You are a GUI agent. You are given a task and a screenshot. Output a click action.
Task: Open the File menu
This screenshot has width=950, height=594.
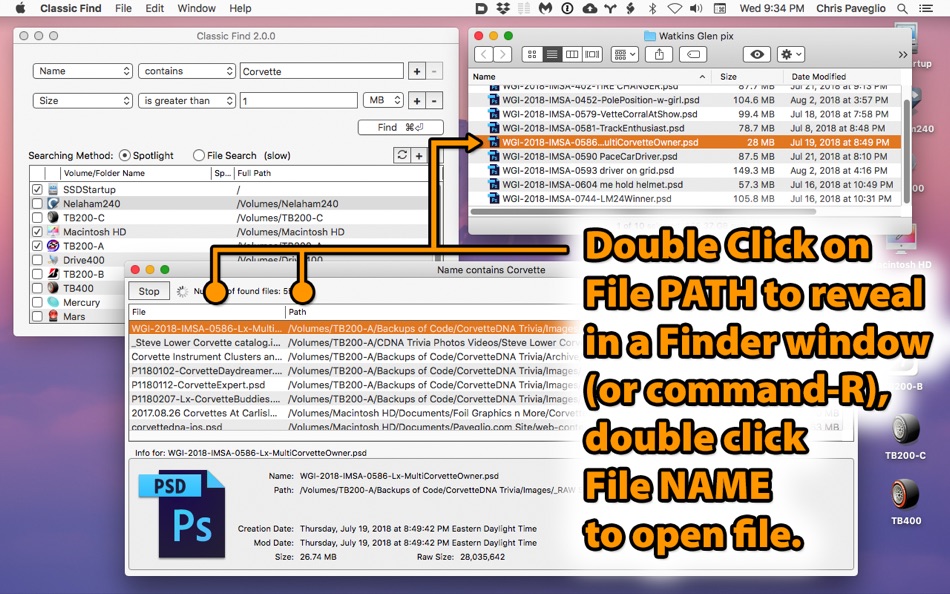tap(123, 8)
